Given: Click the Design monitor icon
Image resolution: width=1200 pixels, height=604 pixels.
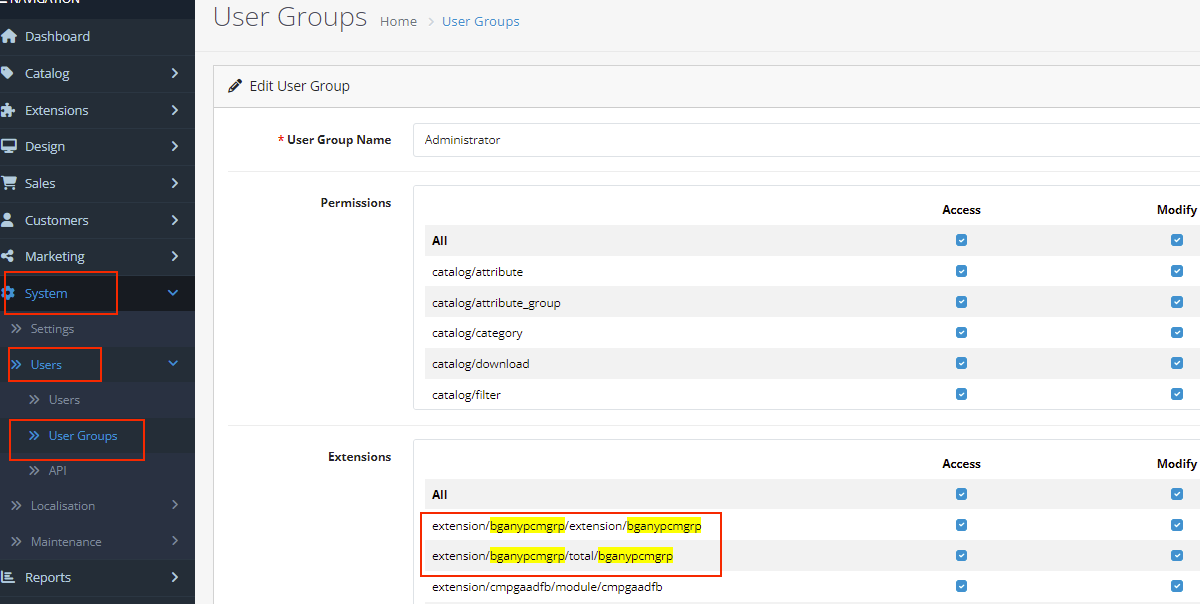Looking at the screenshot, I should click(x=9, y=146).
